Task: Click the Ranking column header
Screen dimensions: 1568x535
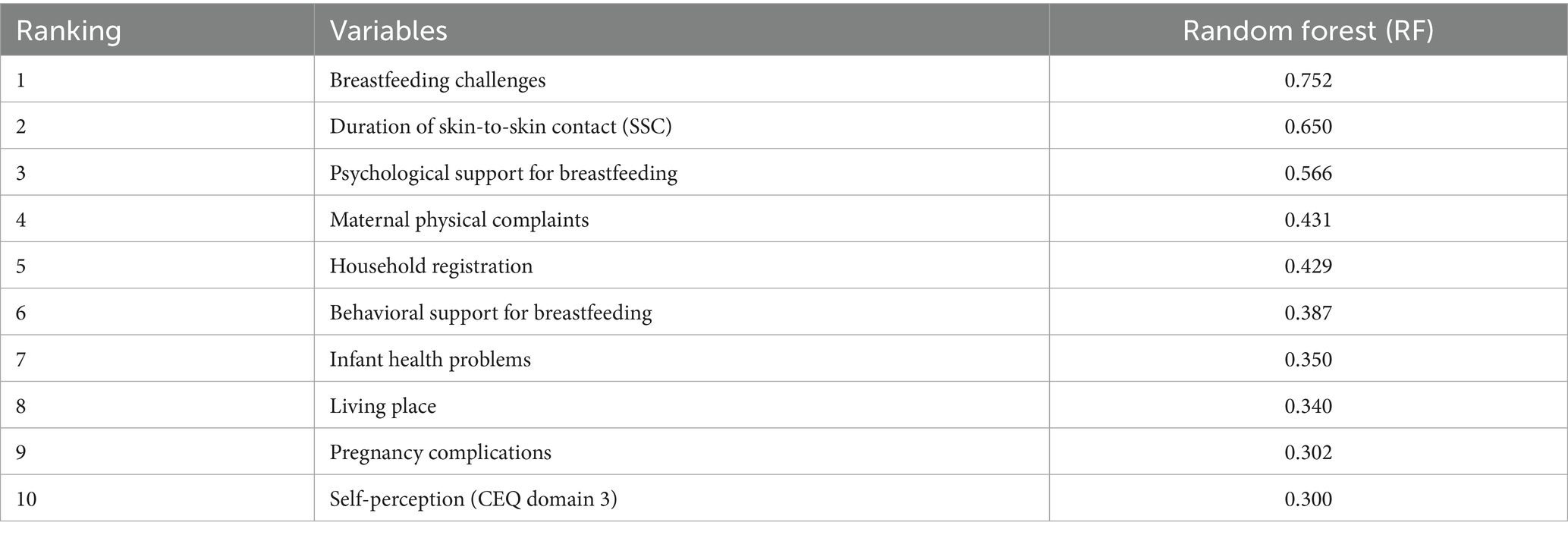Action: (68, 31)
